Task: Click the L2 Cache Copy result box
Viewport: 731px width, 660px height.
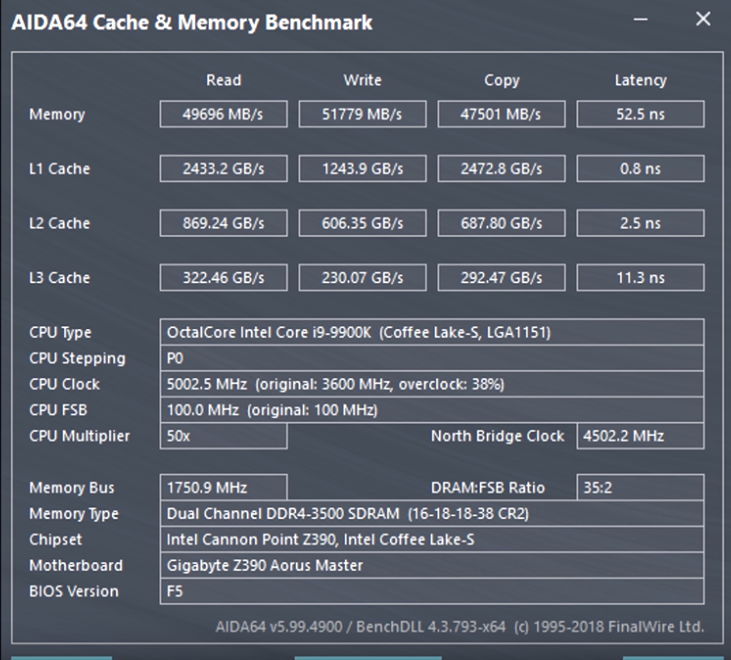Action: (x=502, y=223)
